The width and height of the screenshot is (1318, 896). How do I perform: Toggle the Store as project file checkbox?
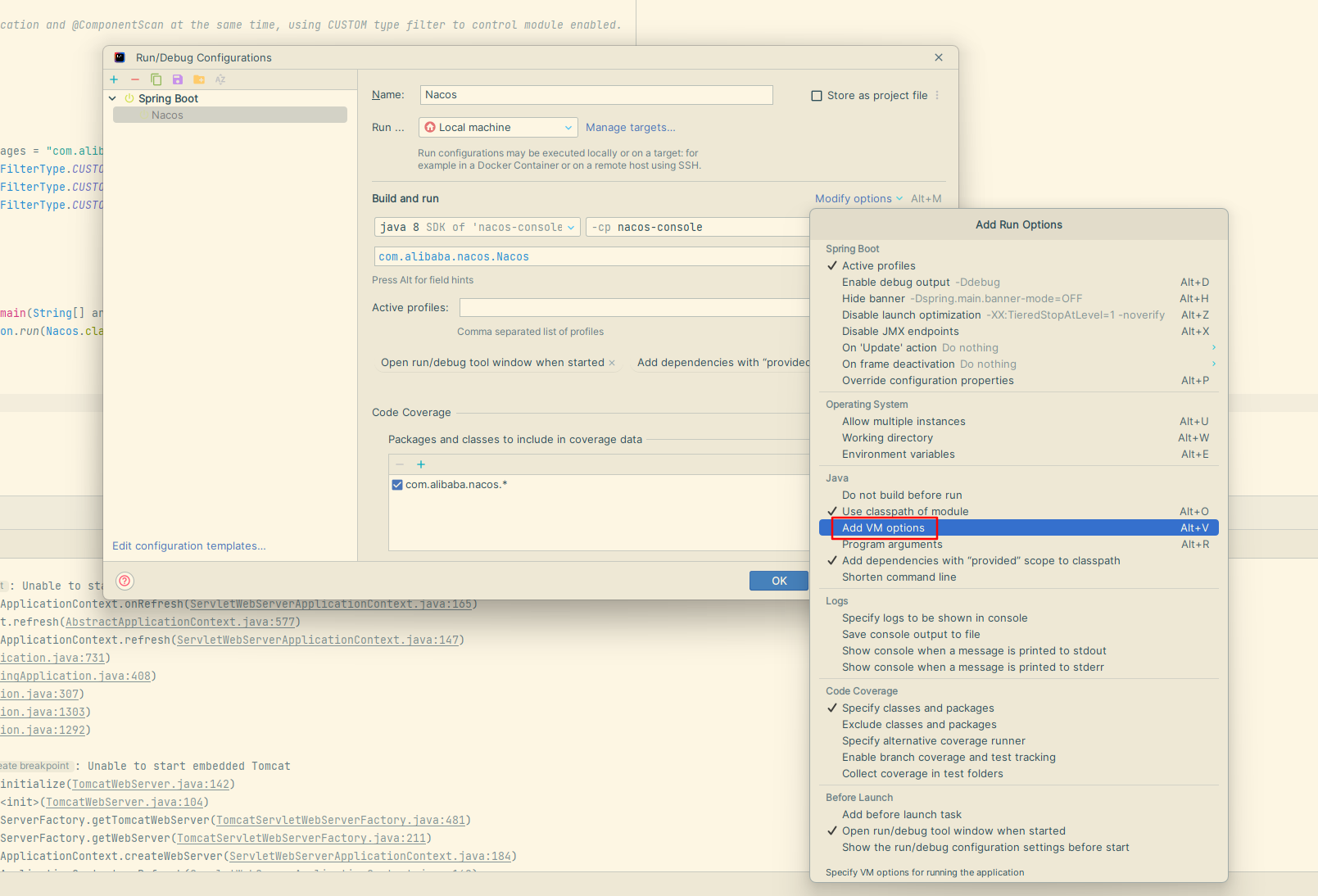pos(817,96)
